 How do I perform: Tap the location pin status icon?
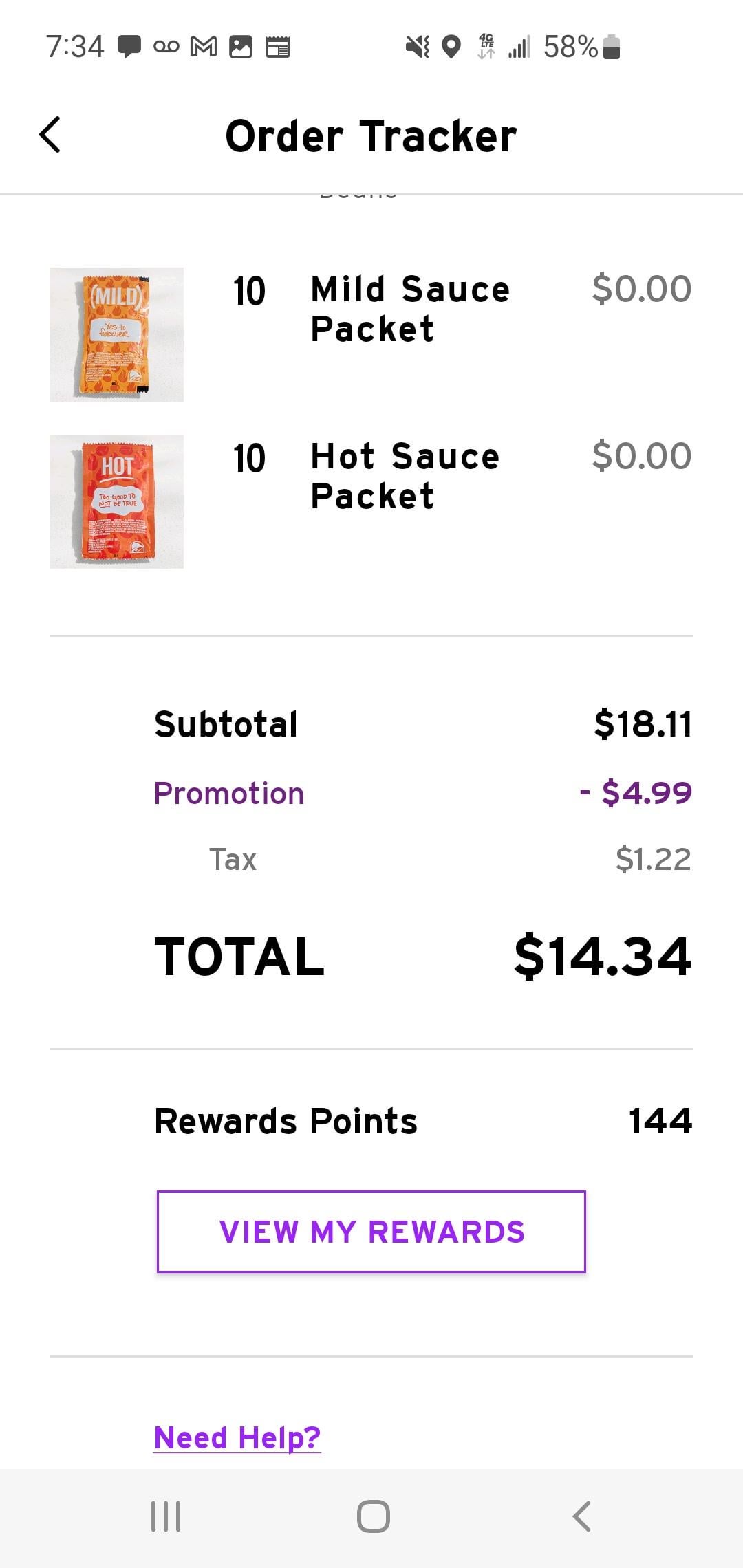click(x=451, y=47)
